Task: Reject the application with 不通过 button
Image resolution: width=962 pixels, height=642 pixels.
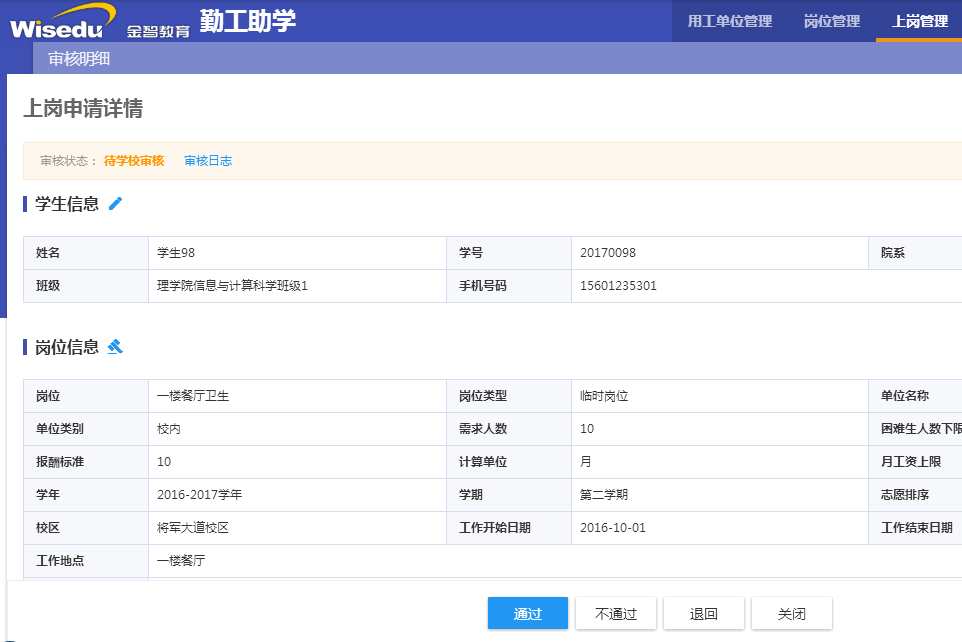Action: click(x=616, y=613)
